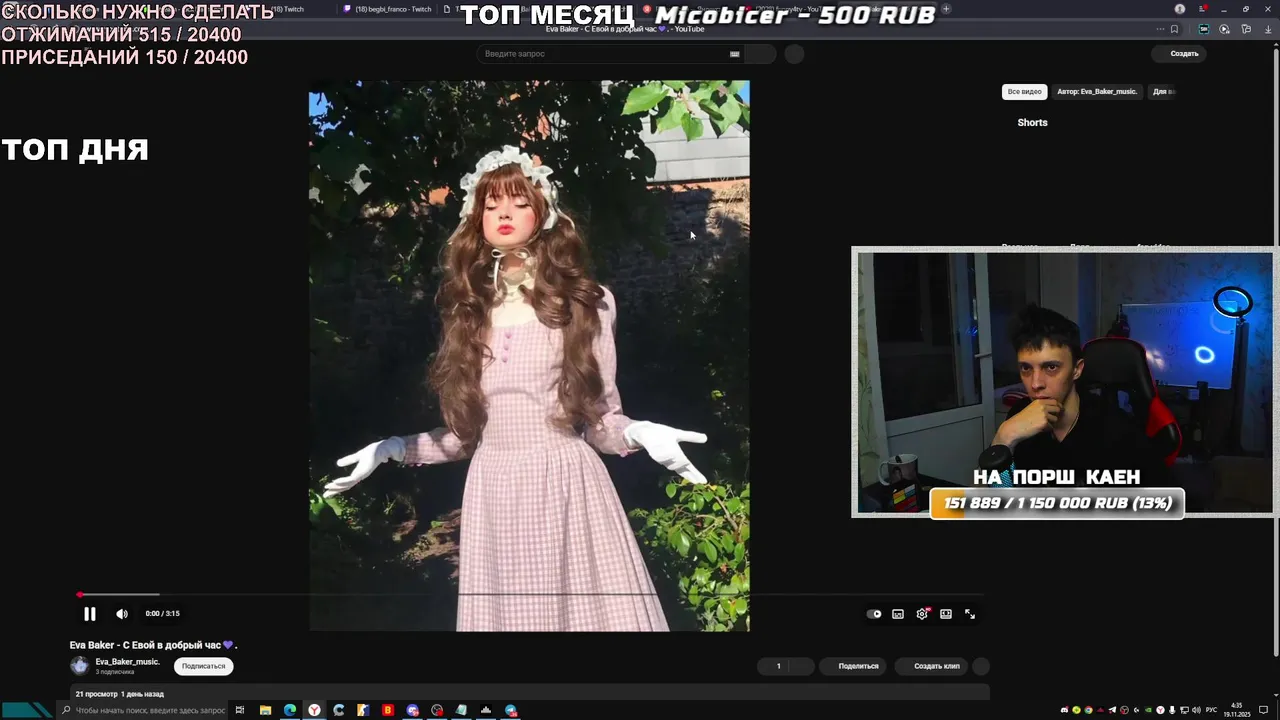Viewport: 1280px width, 720px height.
Task: Open a new browser tab plus
Action: pyautogui.click(x=946, y=9)
